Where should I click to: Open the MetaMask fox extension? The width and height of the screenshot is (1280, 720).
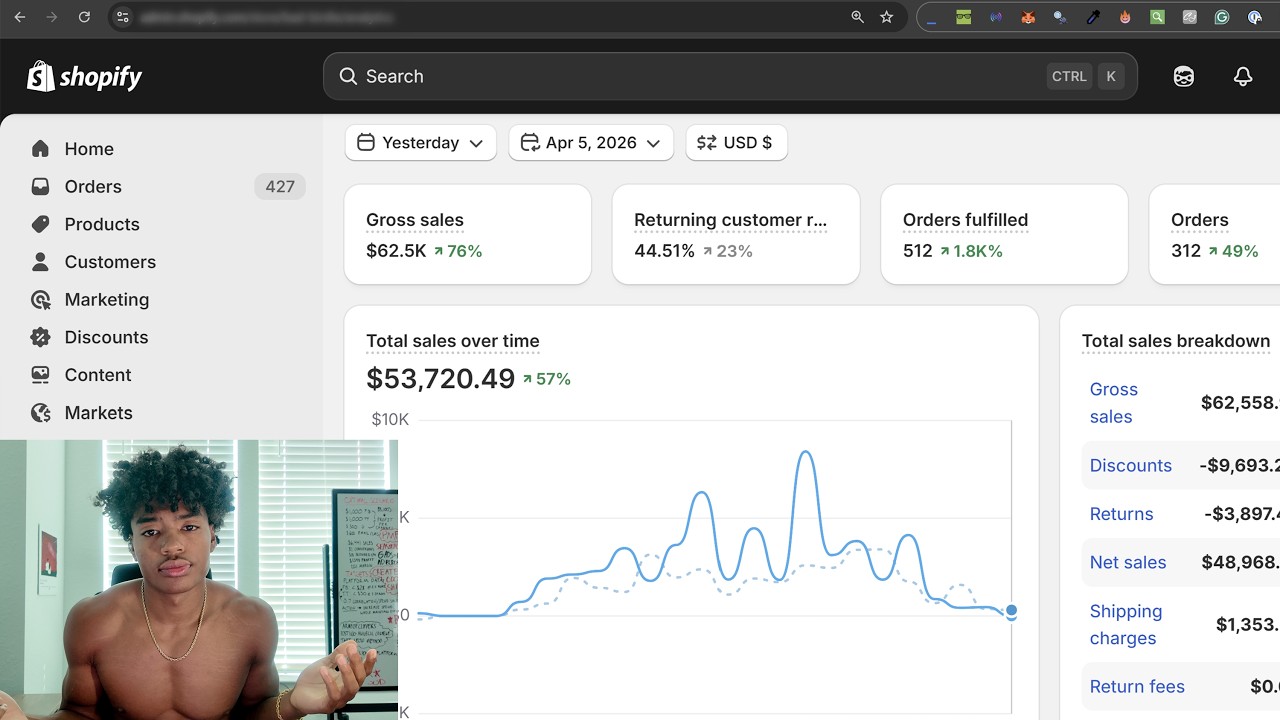(x=1028, y=17)
